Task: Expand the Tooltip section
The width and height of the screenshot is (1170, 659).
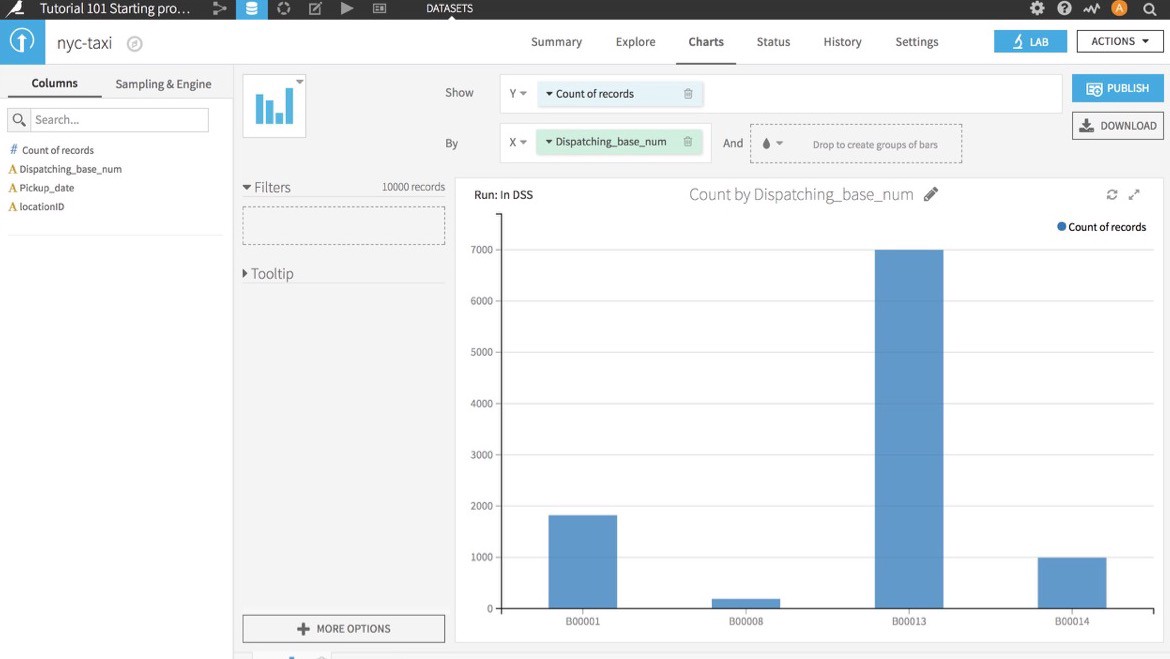Action: (x=246, y=273)
